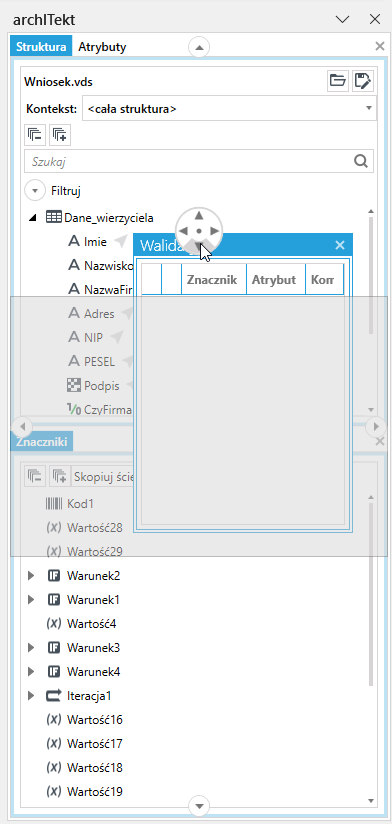Switch to the Struktura tab
Screen dimensions: 392x824
[x=40, y=46]
